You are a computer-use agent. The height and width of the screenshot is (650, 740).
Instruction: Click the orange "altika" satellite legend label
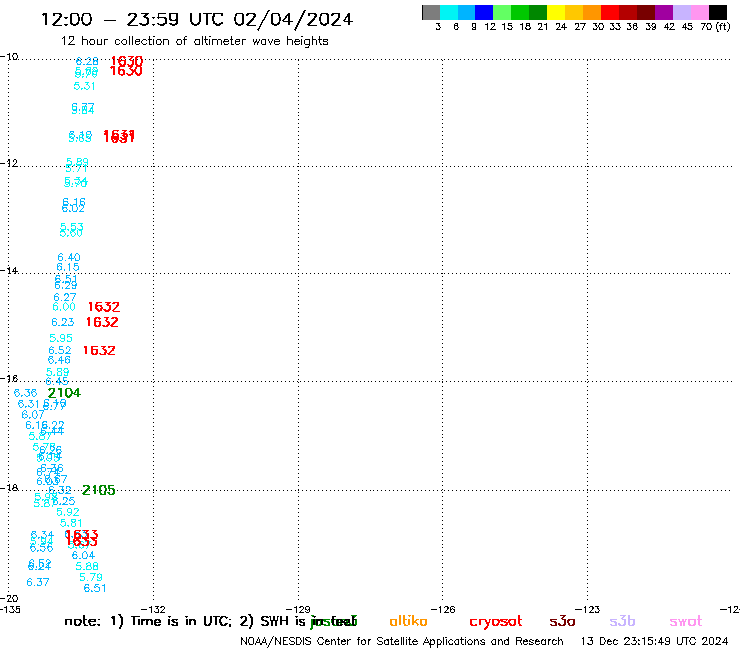[408, 621]
